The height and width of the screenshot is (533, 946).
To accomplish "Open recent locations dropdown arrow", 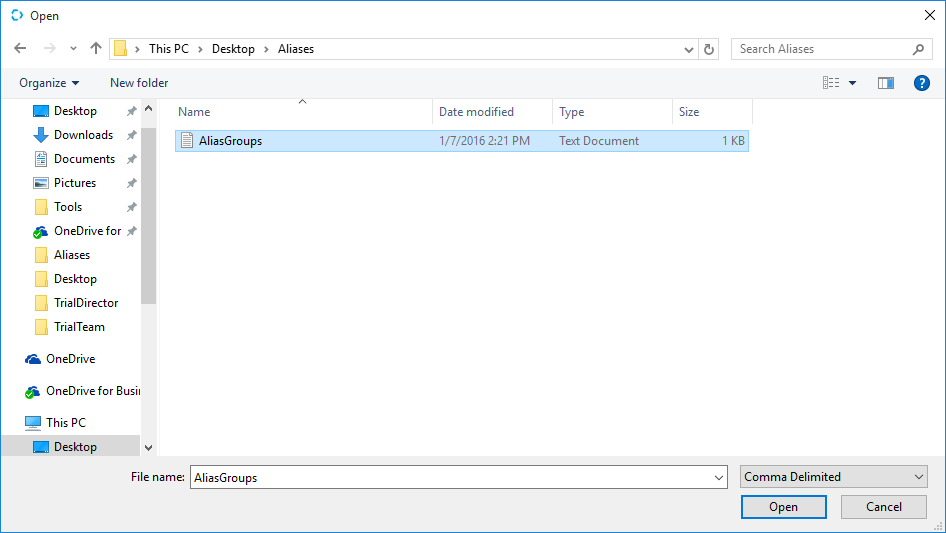I will pos(73,49).
